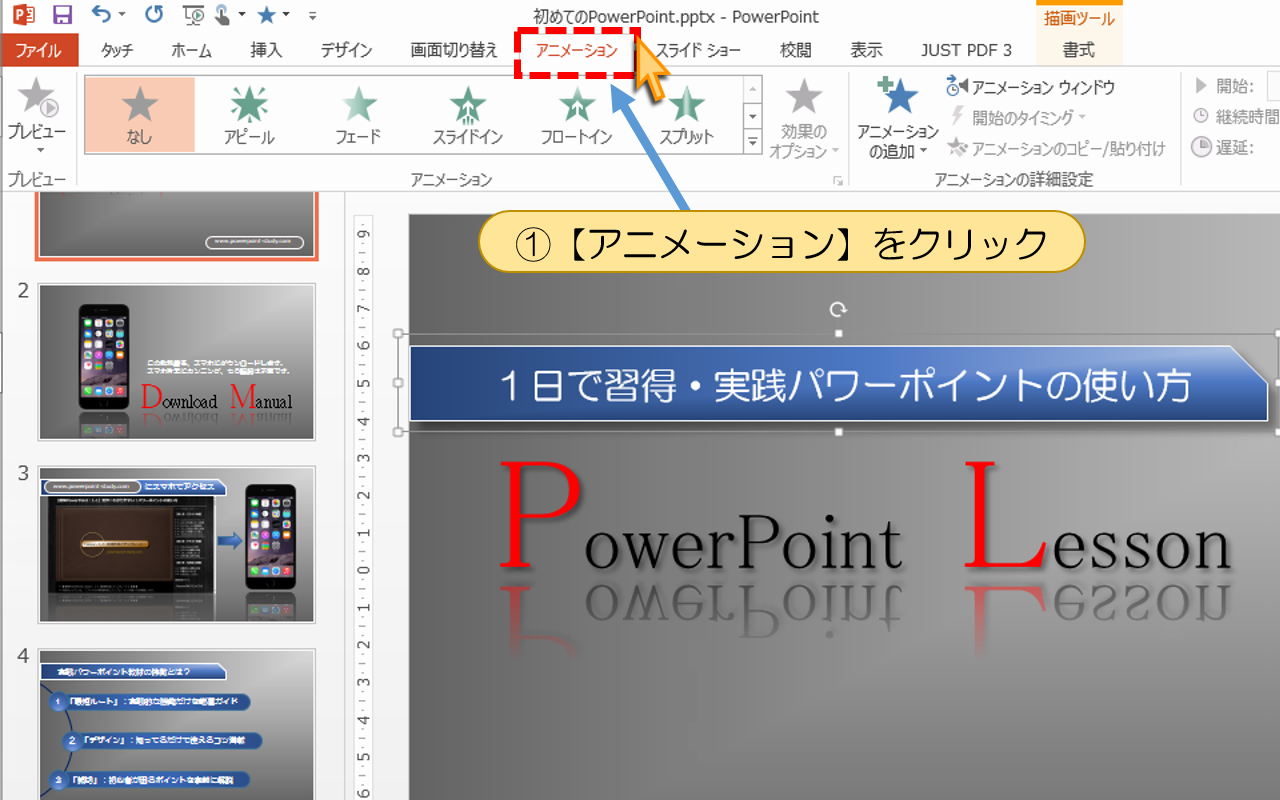Click the プレビュー star play icon

[x=37, y=99]
